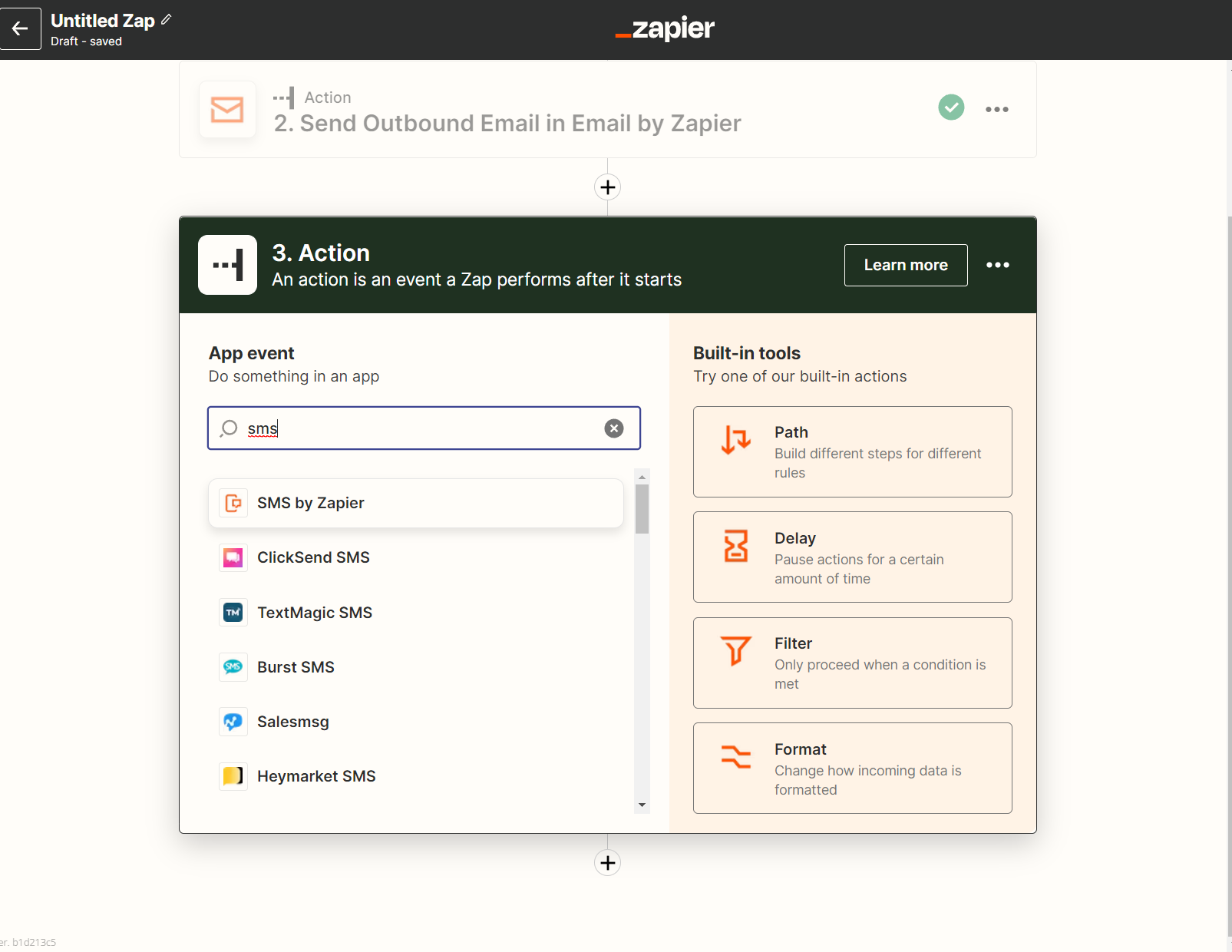Click the green checkmark status on step 2

point(951,107)
